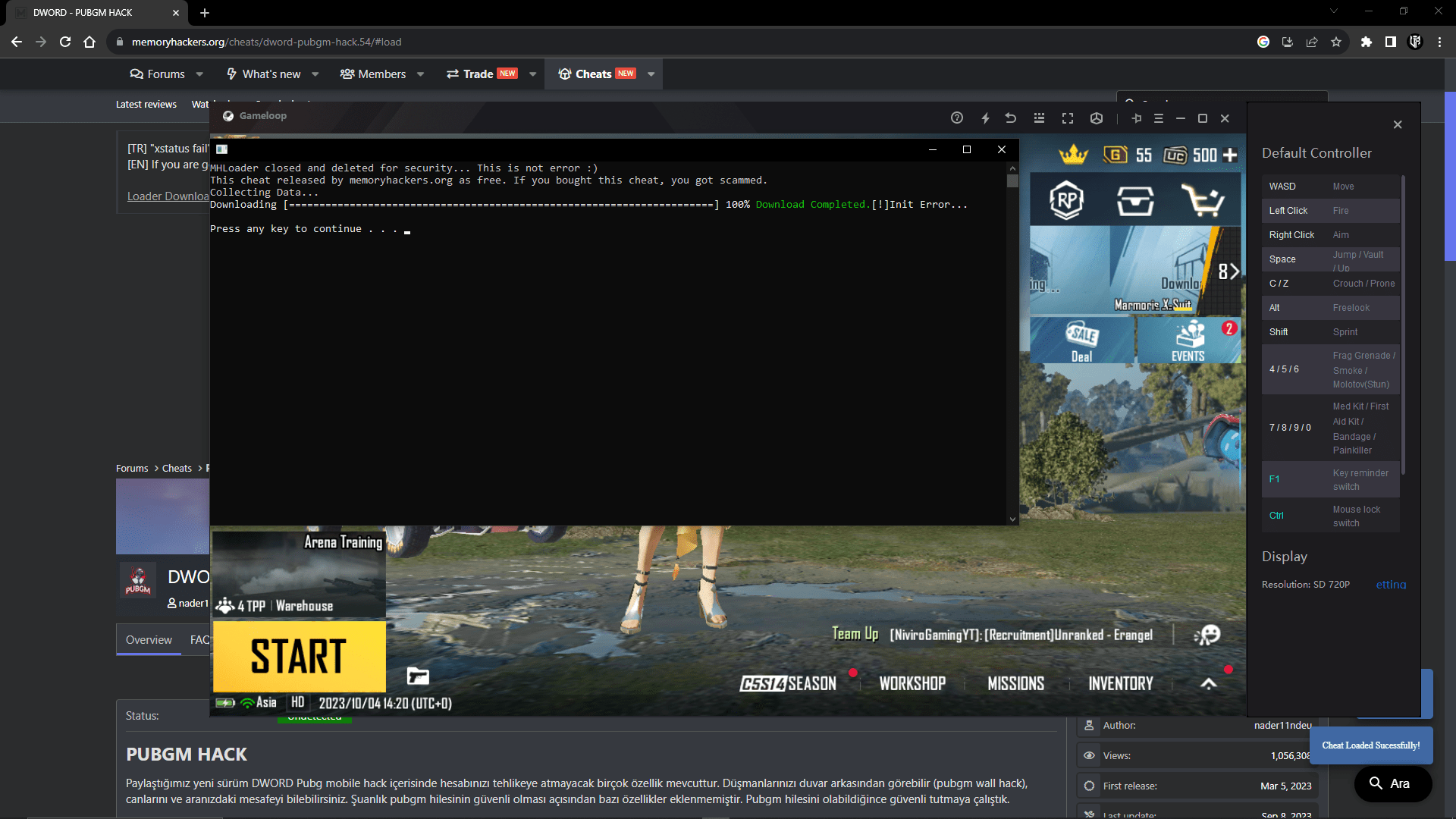
Task: Expand the Members dropdown arrow
Action: (x=421, y=74)
